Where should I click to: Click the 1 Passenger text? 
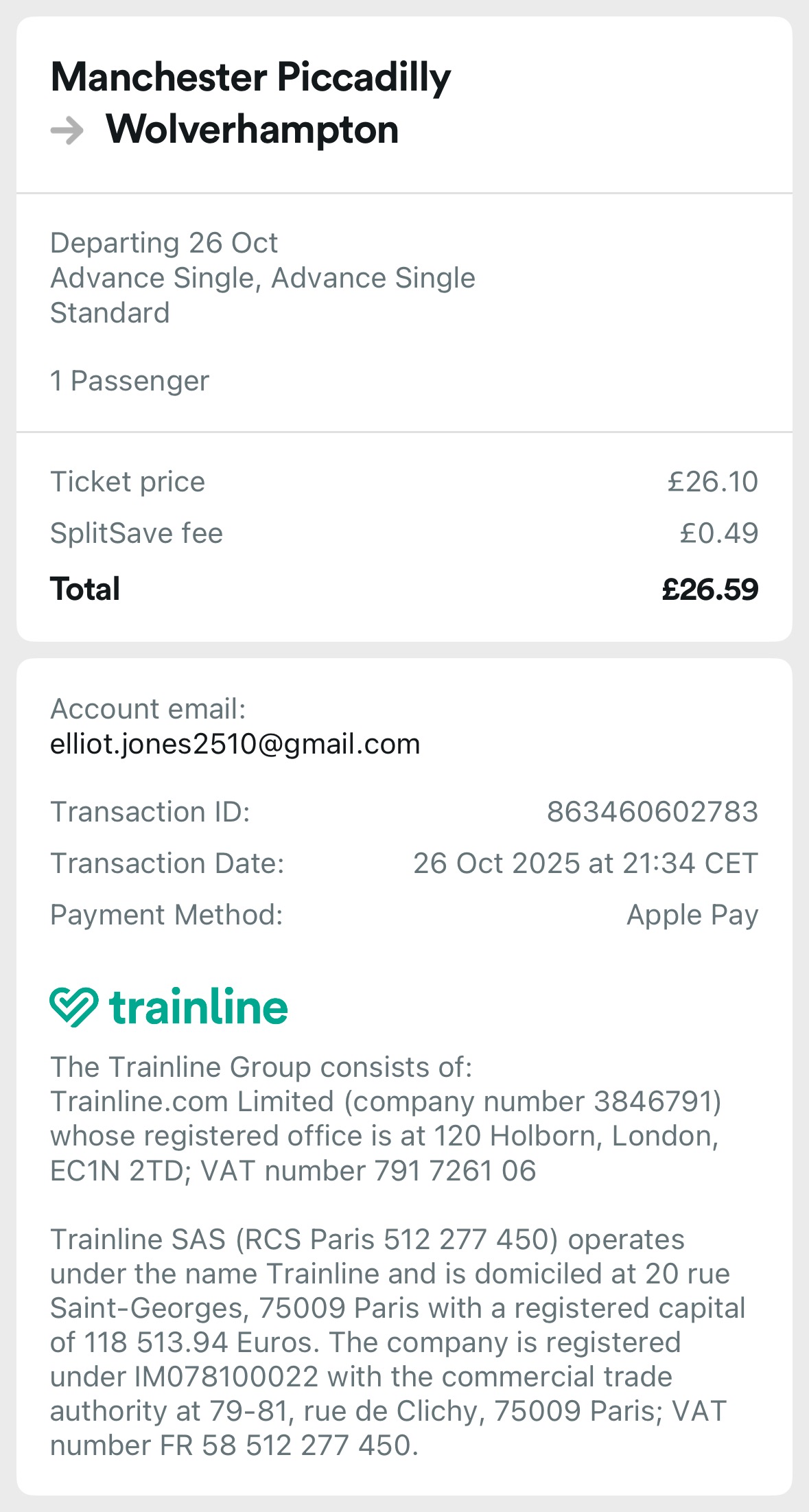coord(130,381)
